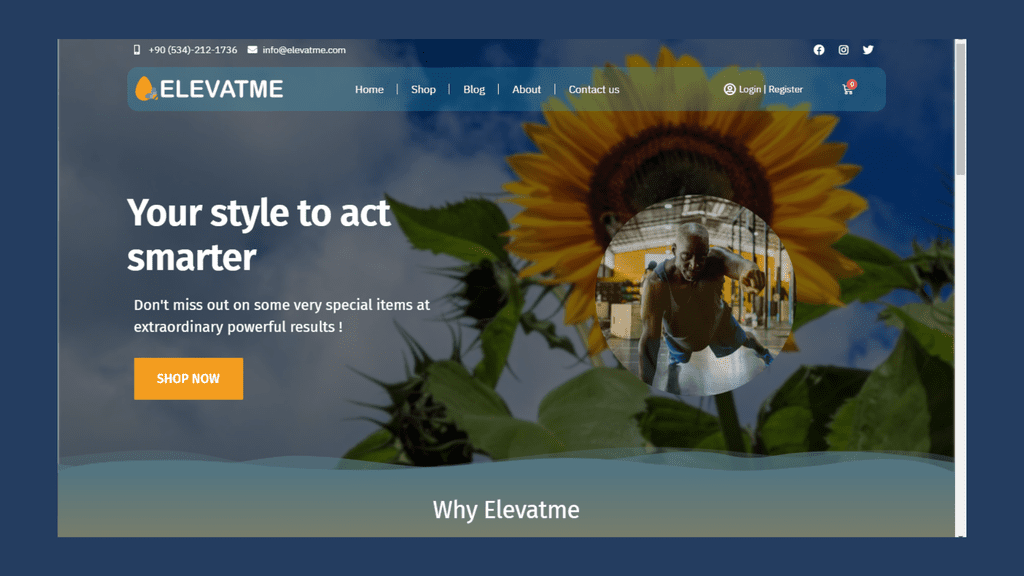Click the Login link
The height and width of the screenshot is (576, 1024).
point(750,89)
